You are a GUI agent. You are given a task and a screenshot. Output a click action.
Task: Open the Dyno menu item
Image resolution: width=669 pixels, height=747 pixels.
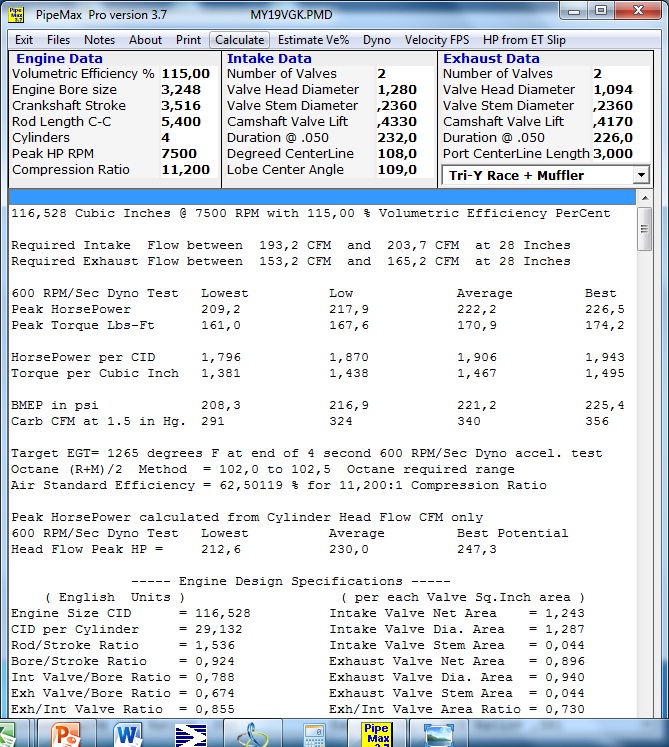[377, 40]
